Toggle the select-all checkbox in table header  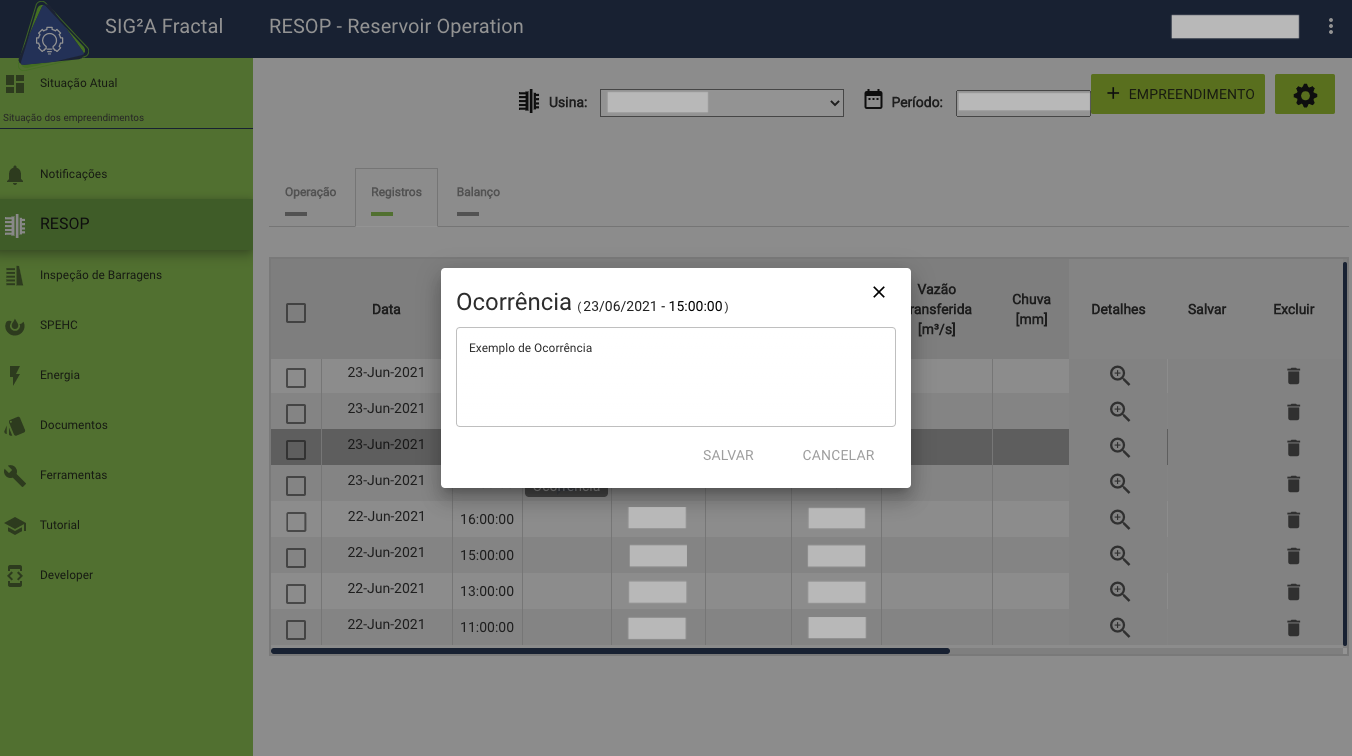click(x=296, y=313)
